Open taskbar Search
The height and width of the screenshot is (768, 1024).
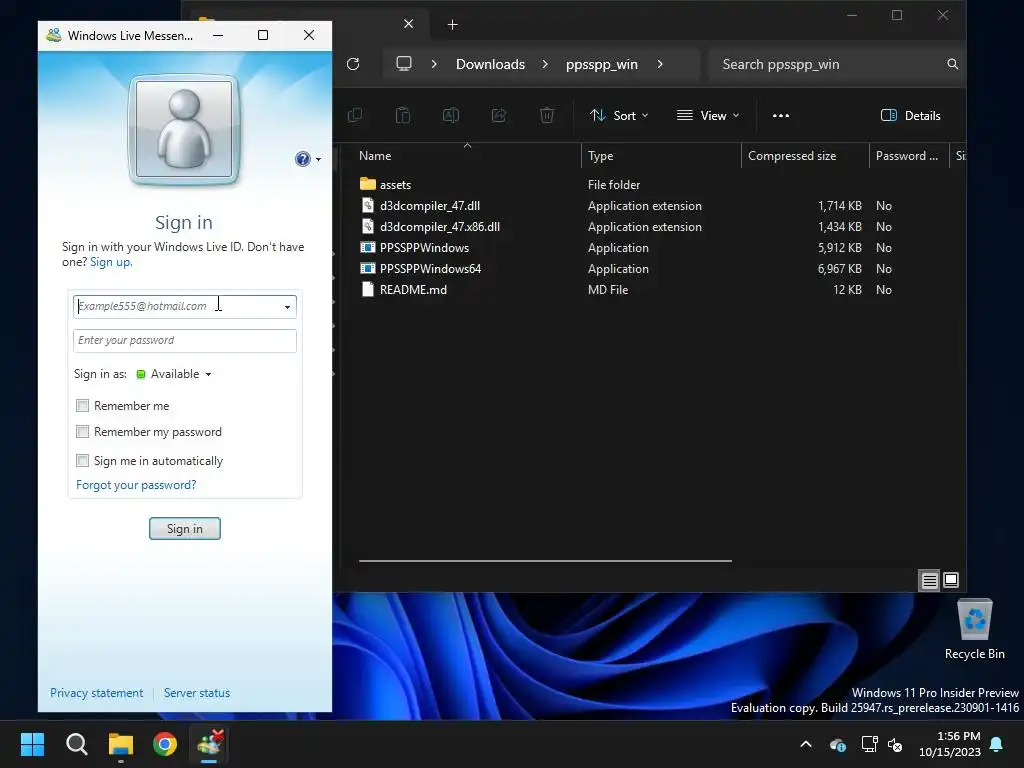pyautogui.click(x=76, y=744)
